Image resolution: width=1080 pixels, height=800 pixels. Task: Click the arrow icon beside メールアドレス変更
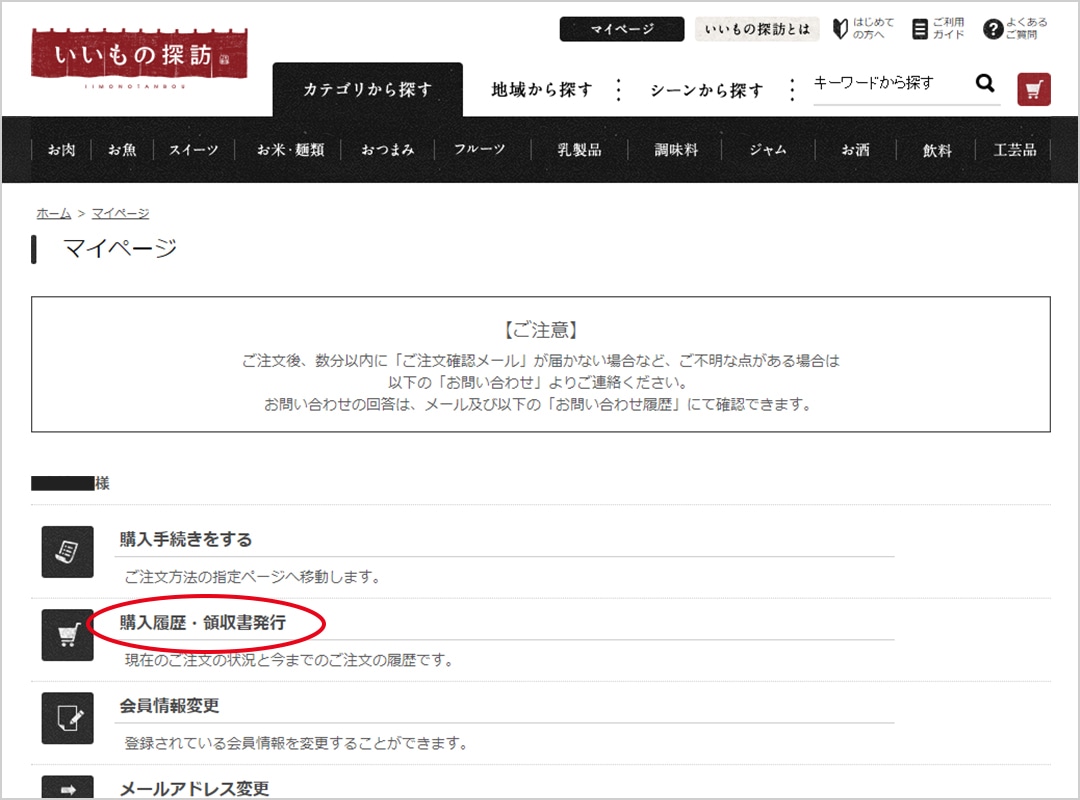coord(67,788)
